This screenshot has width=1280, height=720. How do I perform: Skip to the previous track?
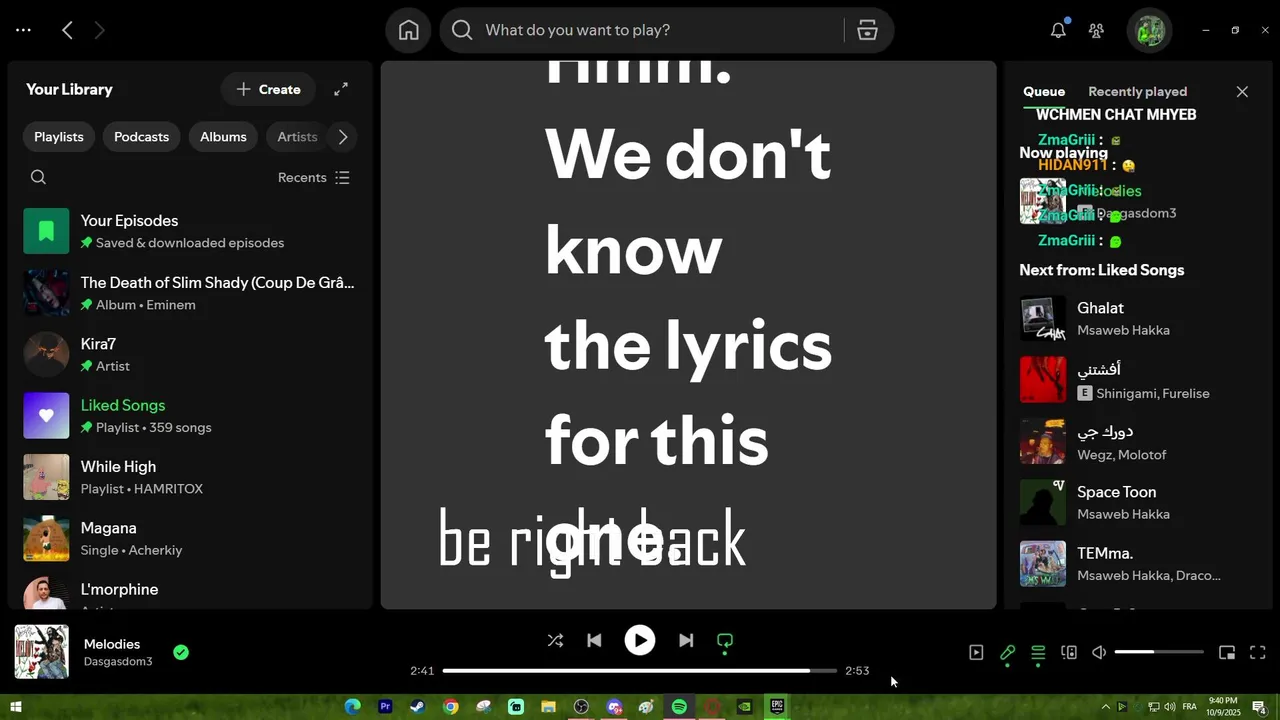pyautogui.click(x=594, y=640)
